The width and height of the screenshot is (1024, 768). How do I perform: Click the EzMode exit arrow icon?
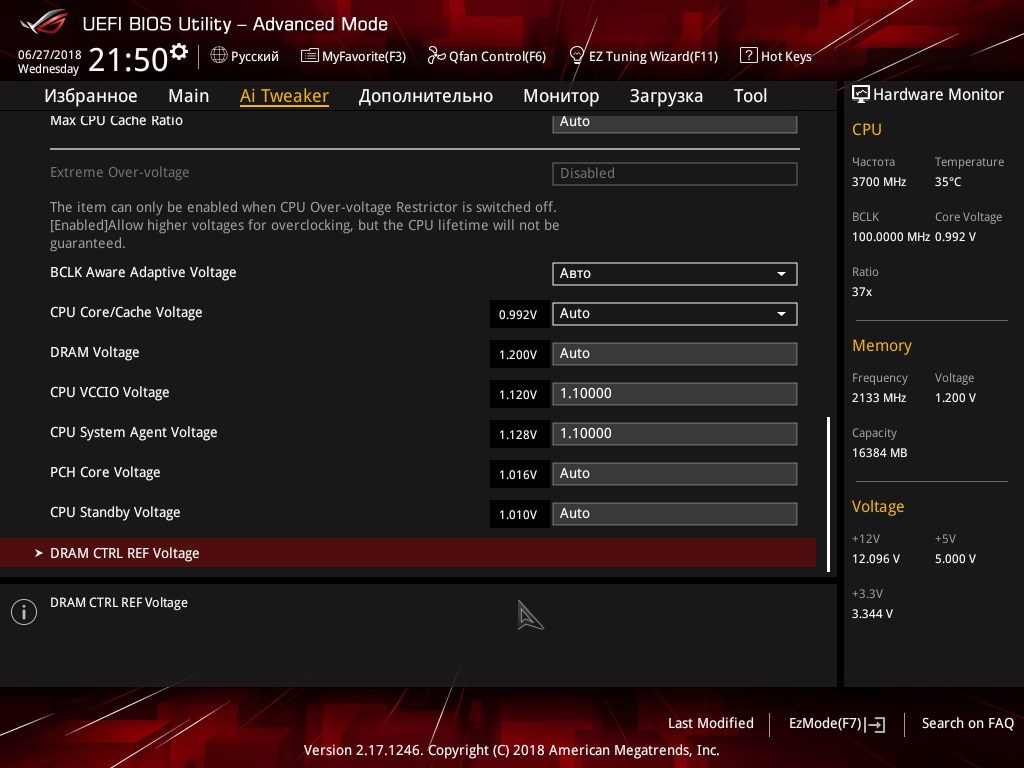pos(876,724)
